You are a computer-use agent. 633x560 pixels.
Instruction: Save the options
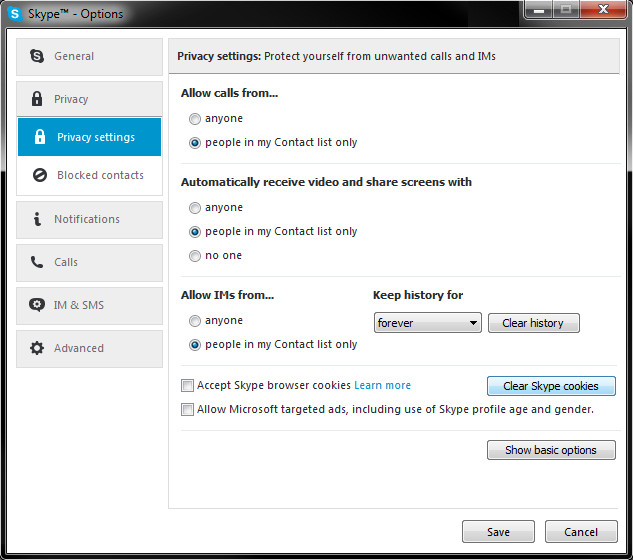coord(498,532)
